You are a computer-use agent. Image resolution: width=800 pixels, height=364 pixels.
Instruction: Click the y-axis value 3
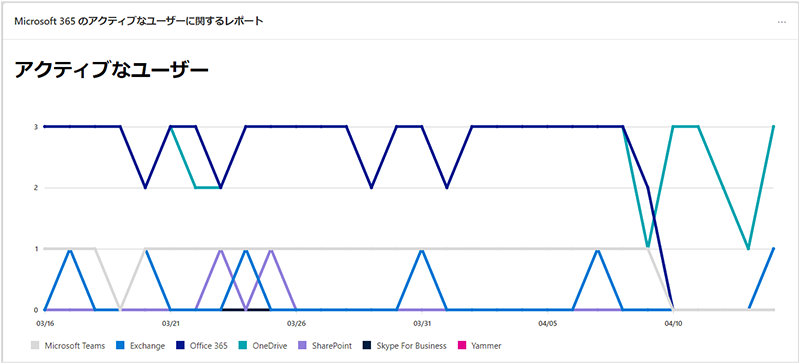pos(36,127)
